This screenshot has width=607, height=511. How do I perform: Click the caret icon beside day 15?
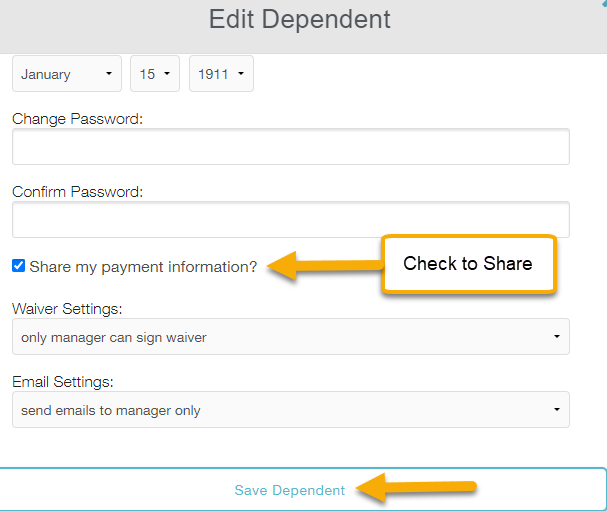(166, 75)
